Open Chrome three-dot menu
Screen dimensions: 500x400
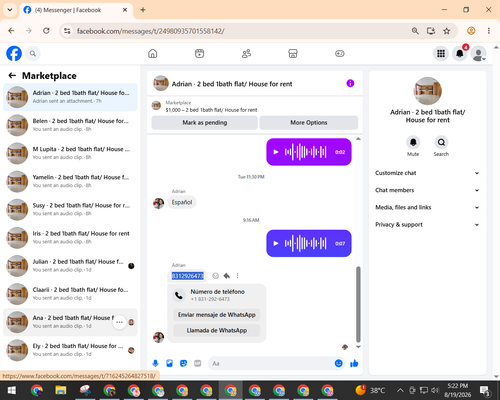point(489,31)
